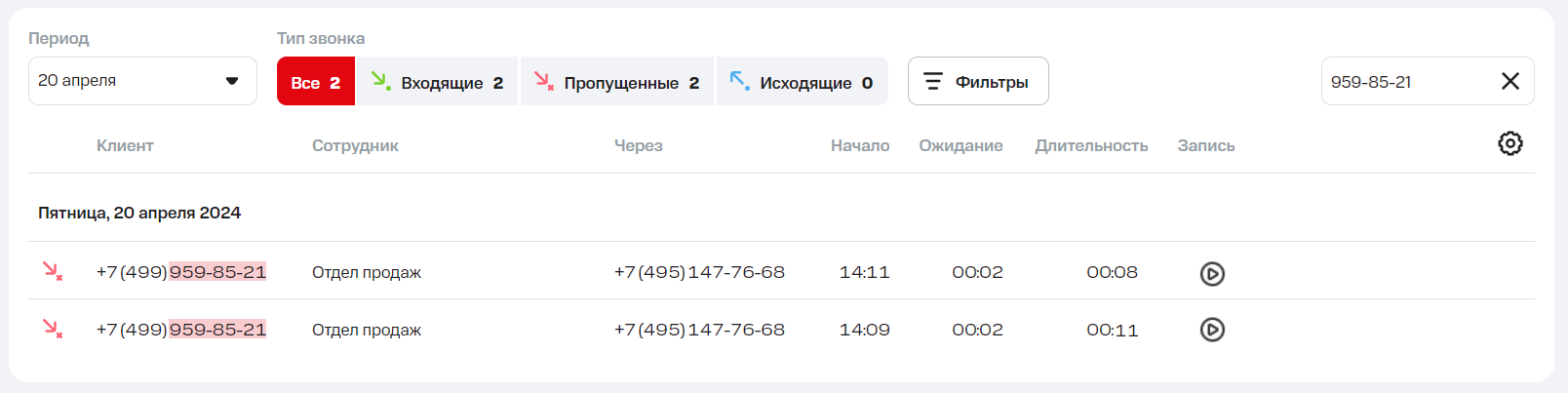Click Отдел продаж in the first row

pos(367,273)
